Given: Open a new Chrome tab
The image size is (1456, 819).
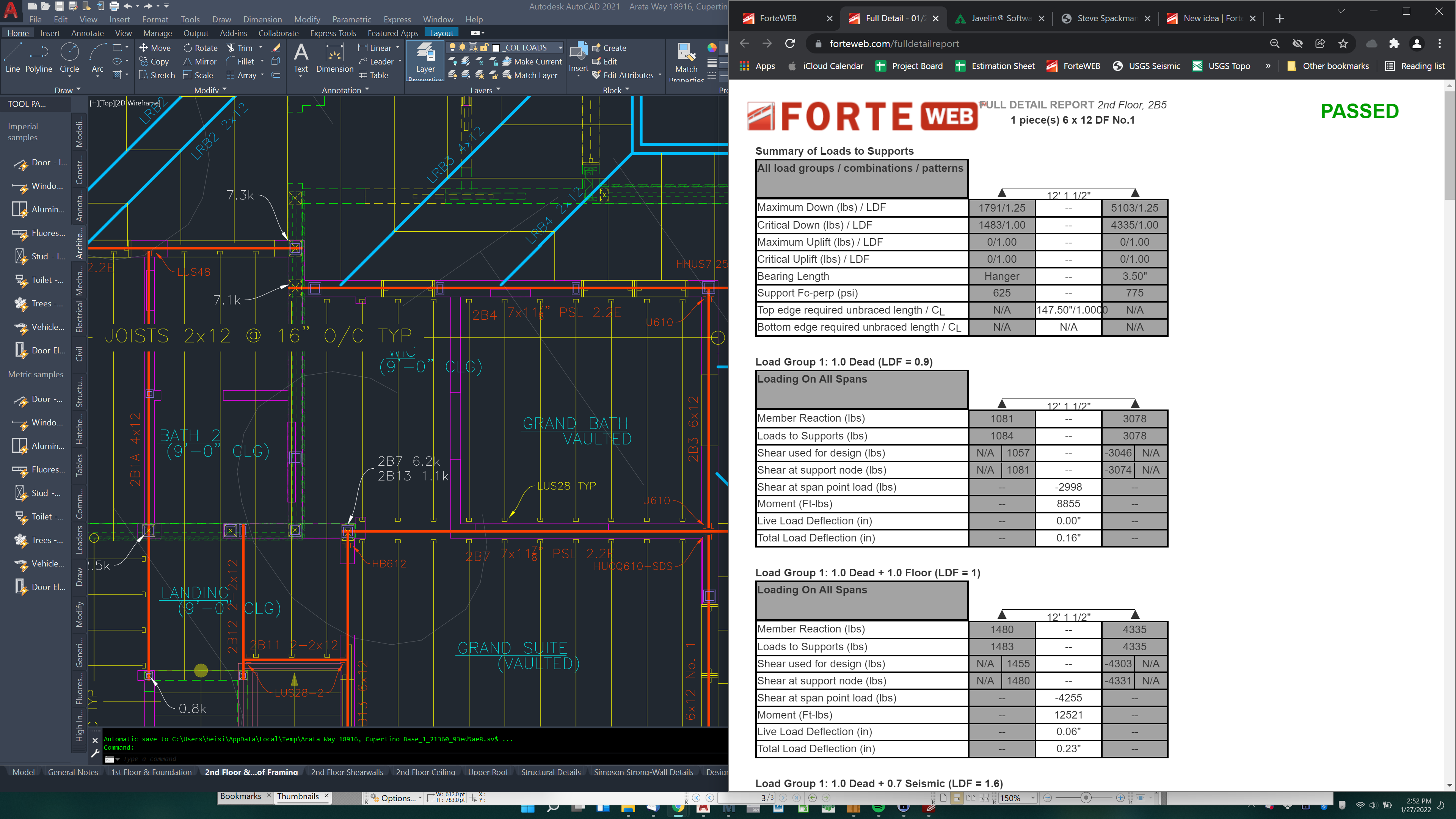Looking at the screenshot, I should click(1280, 18).
